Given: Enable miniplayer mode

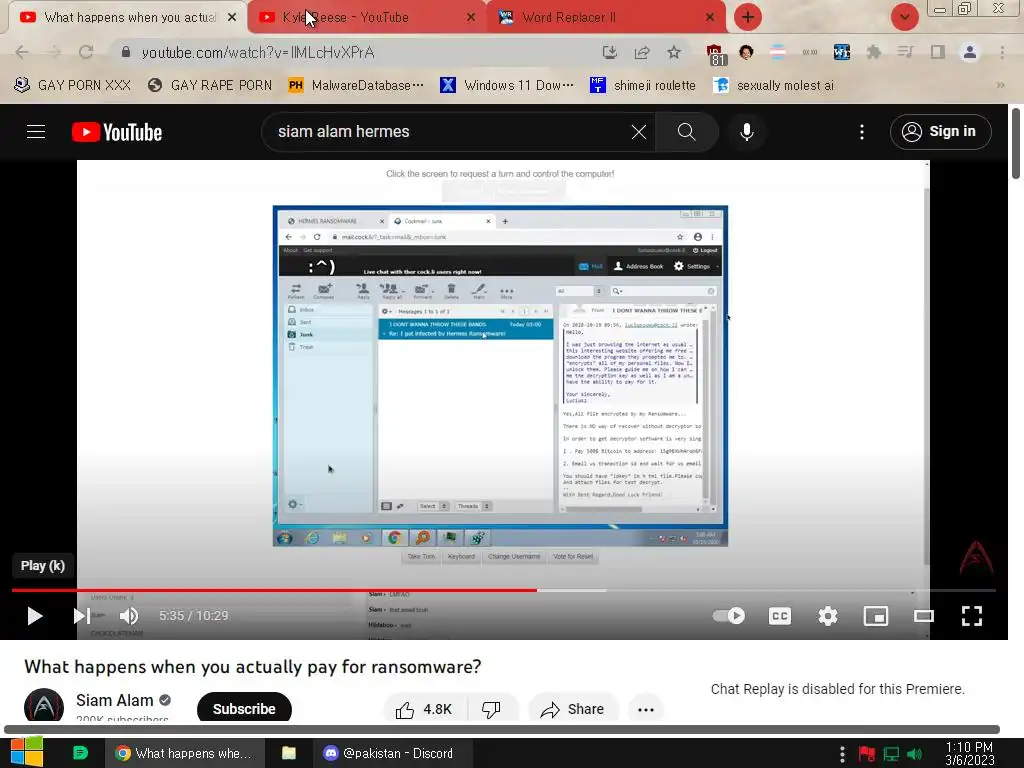Looking at the screenshot, I should [876, 616].
